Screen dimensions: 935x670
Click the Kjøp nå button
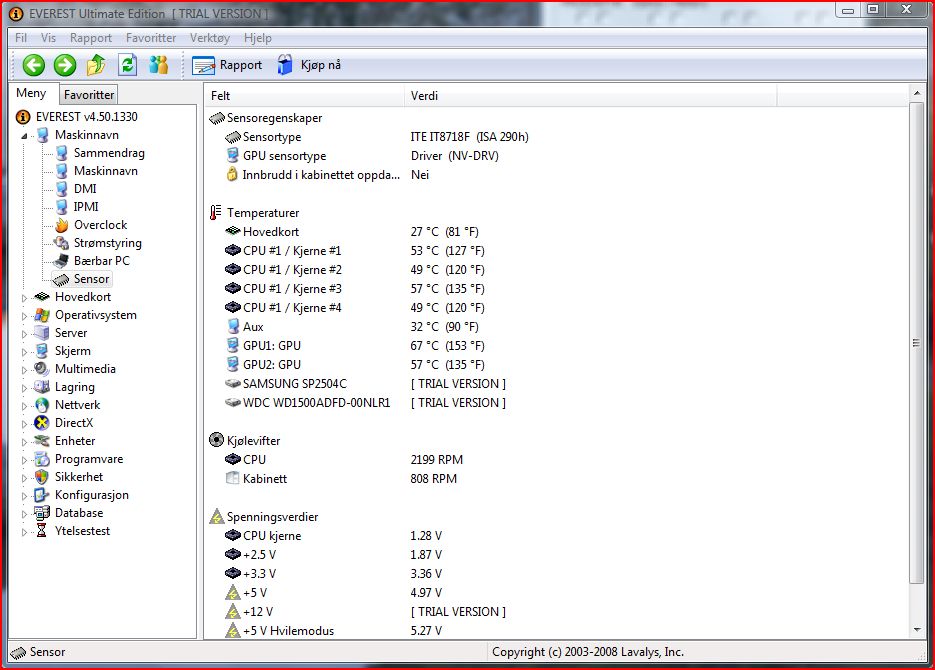(309, 65)
